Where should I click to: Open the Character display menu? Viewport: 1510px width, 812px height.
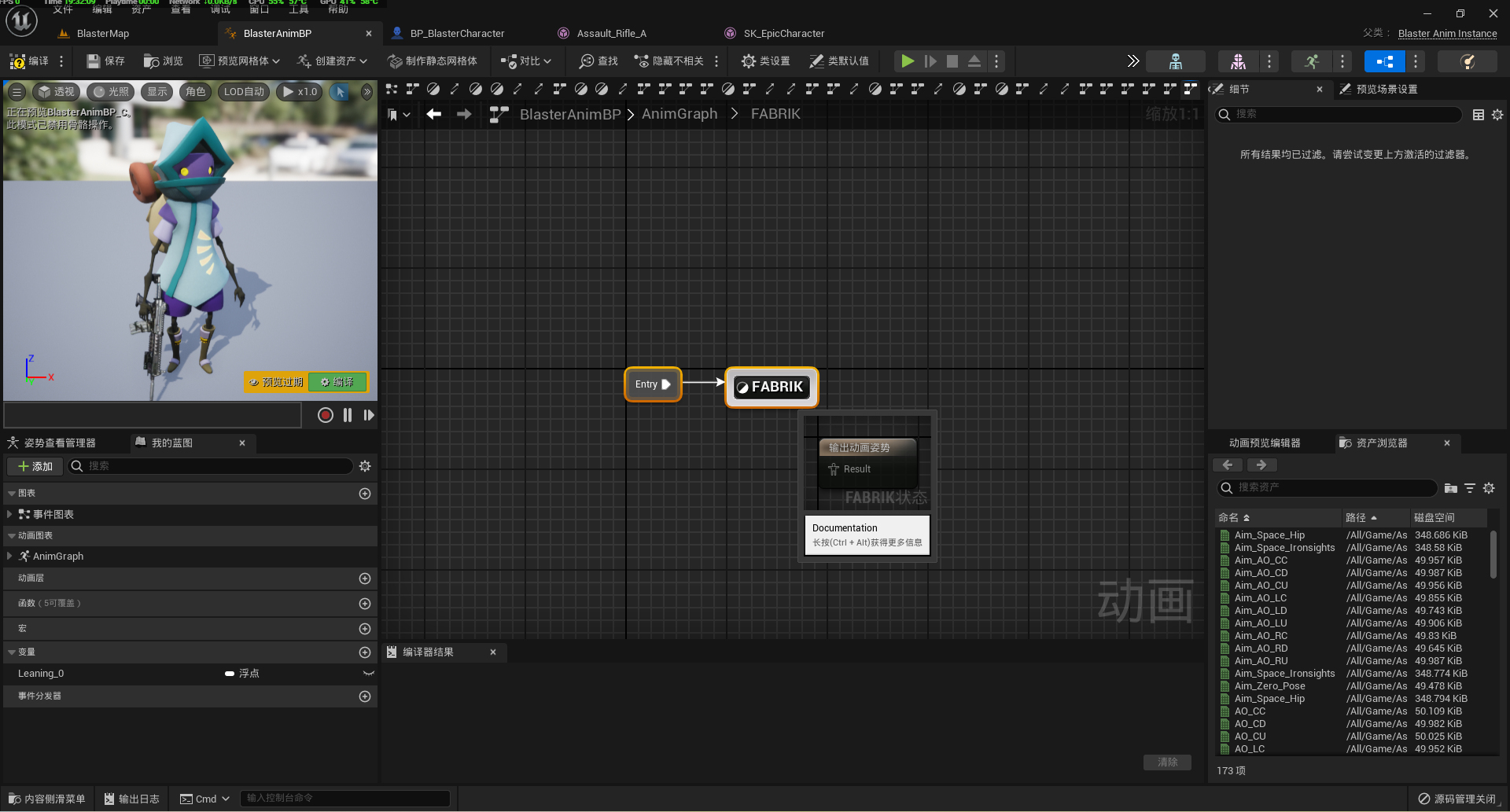195,92
